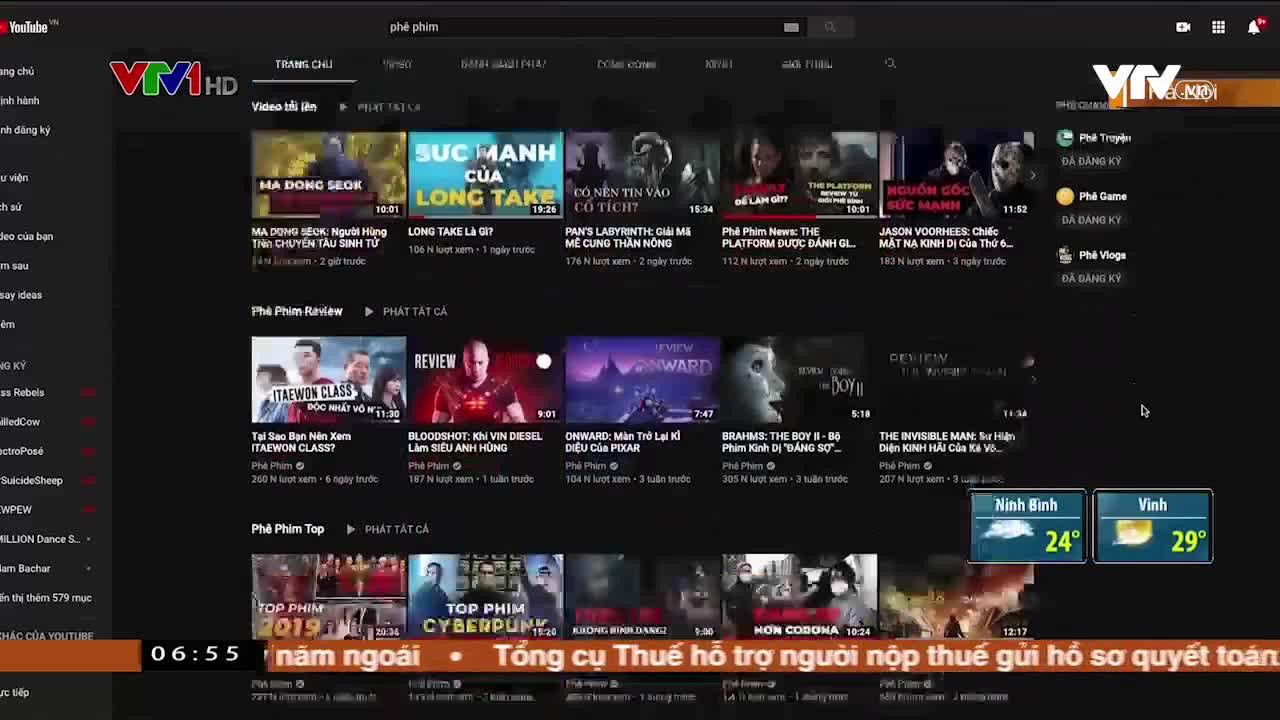Click next arrow on Phê Phim Review row

coord(1032,379)
